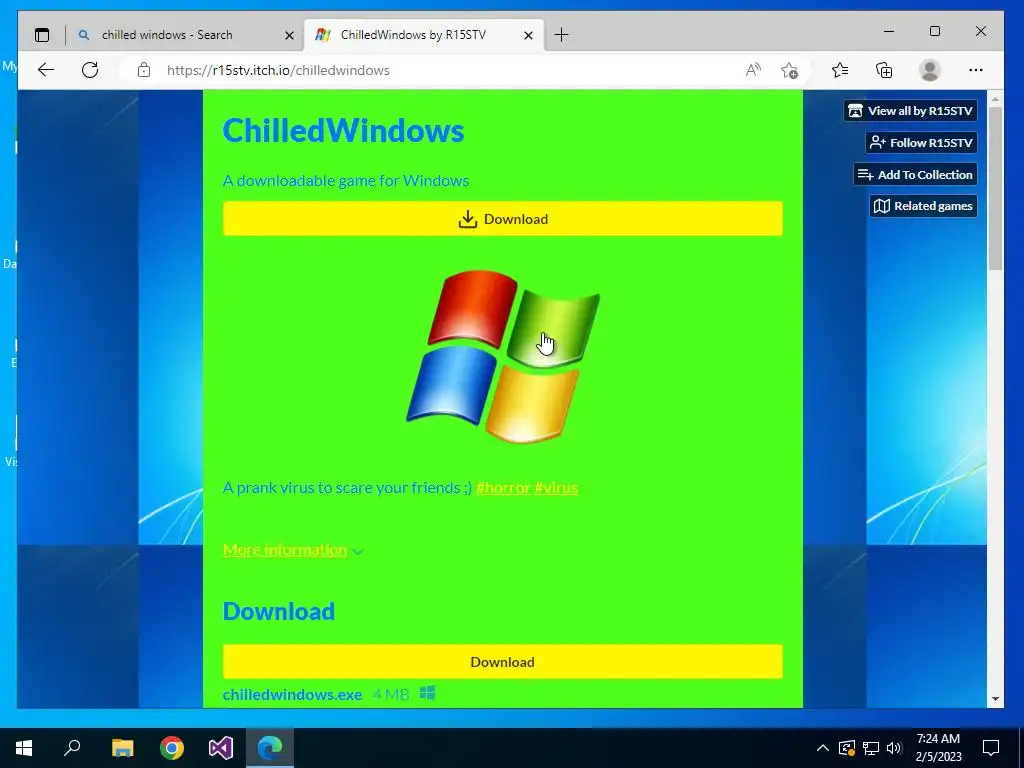Open Visual Studio from taskbar
The image size is (1024, 768).
coord(221,748)
